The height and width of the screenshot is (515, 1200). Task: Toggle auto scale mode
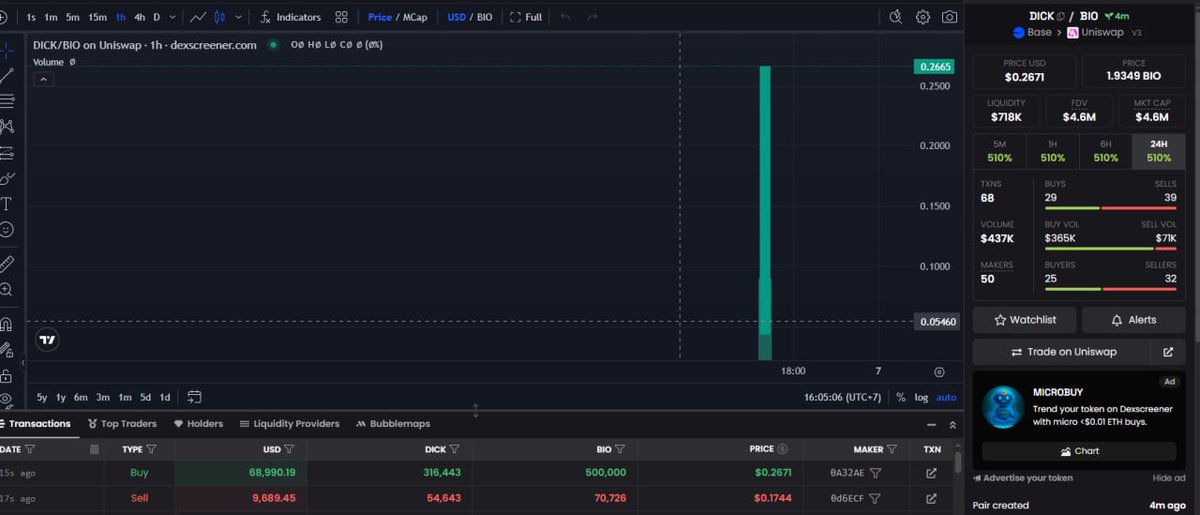[x=946, y=397]
